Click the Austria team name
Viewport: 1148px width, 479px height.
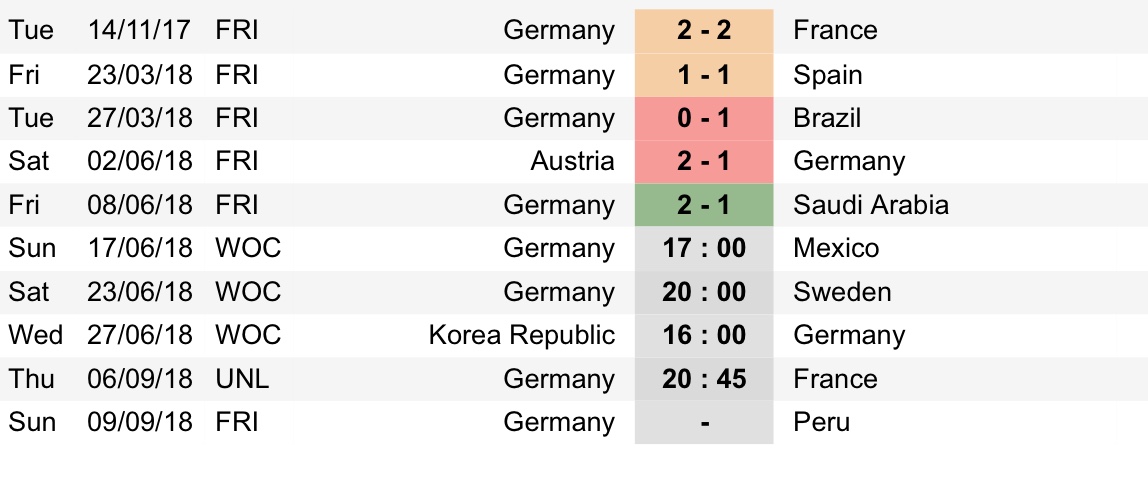(573, 161)
